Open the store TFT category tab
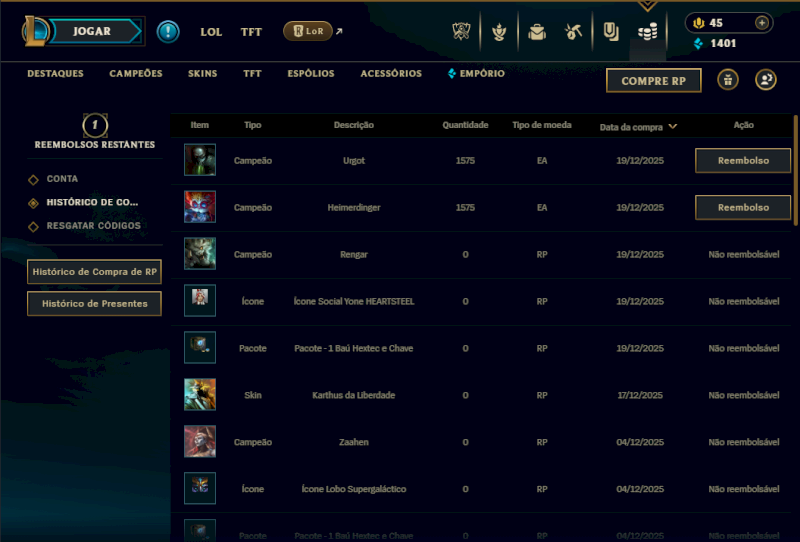800x542 pixels. tap(252, 73)
